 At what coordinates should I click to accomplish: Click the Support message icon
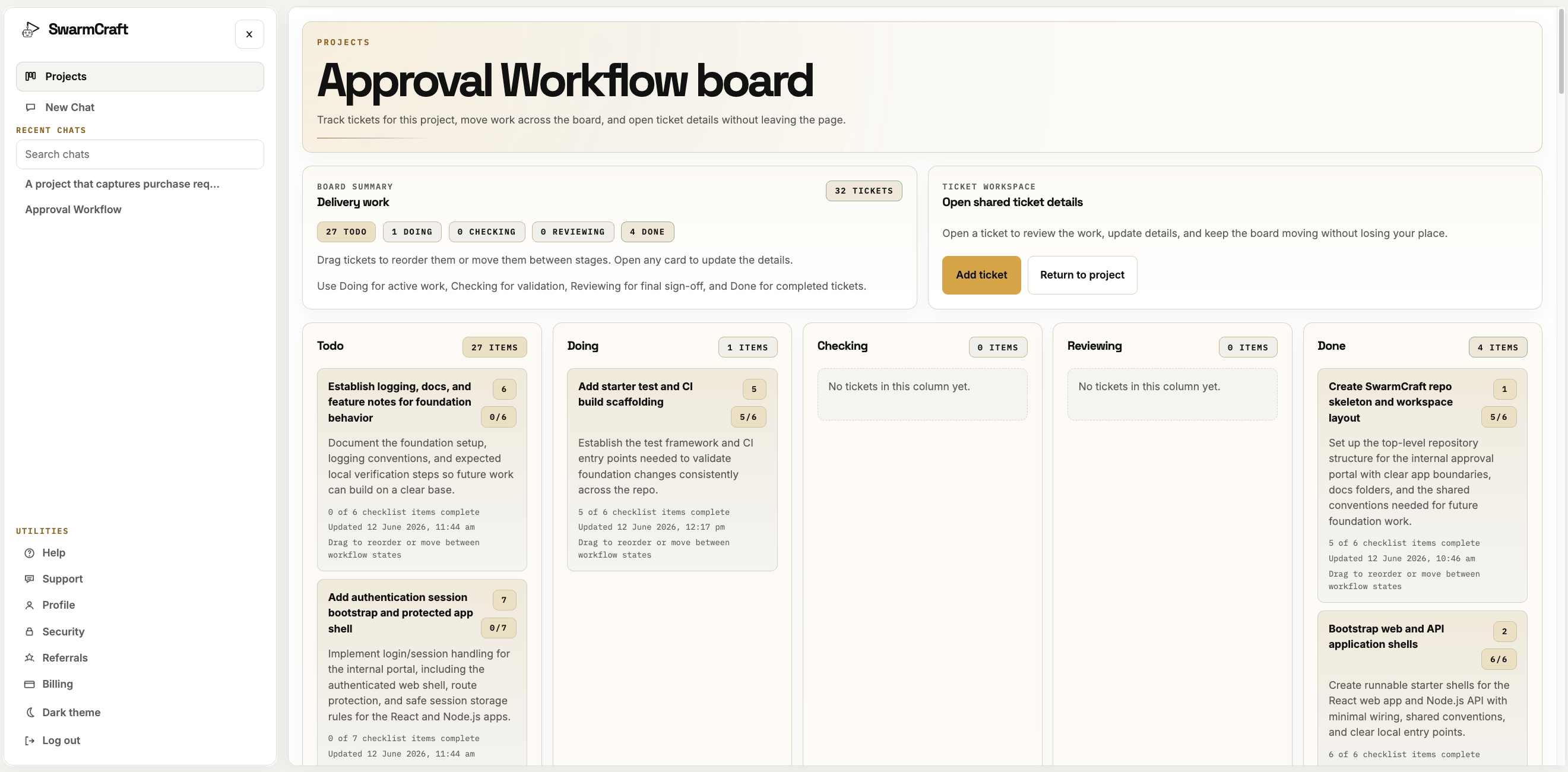point(29,579)
